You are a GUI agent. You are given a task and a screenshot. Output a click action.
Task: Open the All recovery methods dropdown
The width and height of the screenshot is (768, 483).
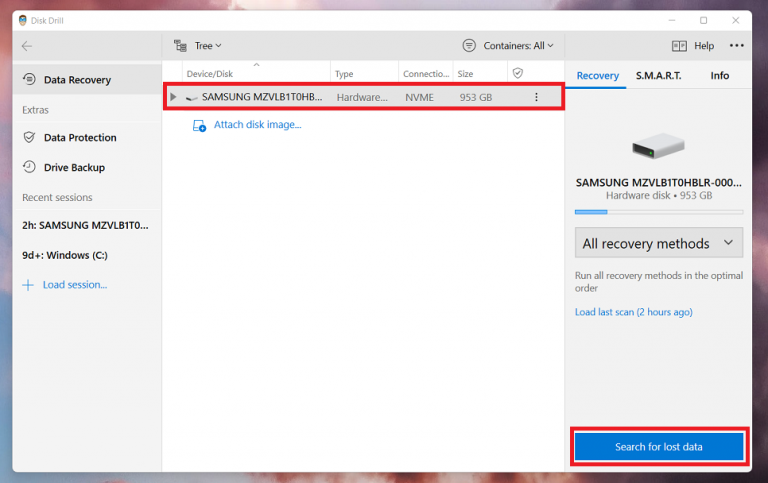[658, 243]
